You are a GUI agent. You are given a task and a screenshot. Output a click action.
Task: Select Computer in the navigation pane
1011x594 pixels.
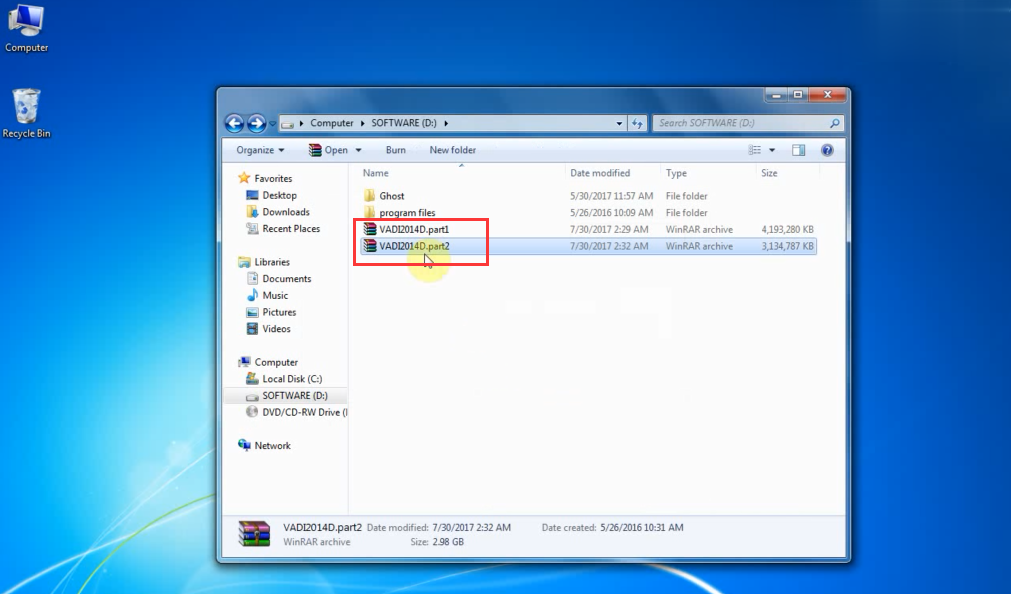point(276,362)
